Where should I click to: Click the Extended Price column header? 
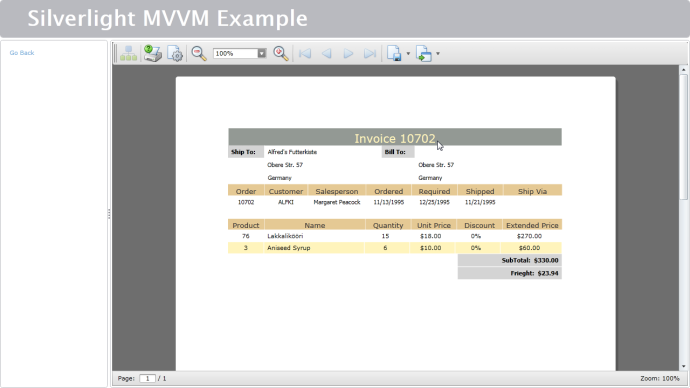[532, 225]
